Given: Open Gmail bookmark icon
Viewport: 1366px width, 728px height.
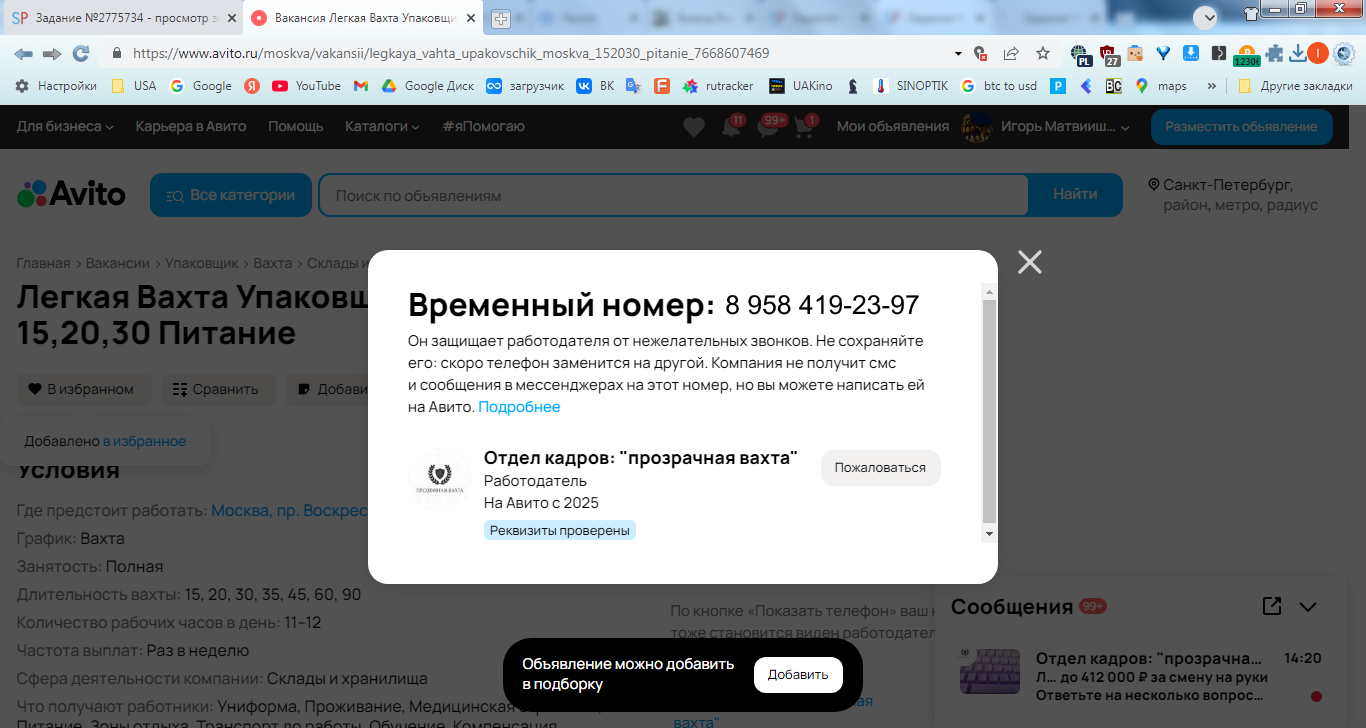Looking at the screenshot, I should [x=361, y=86].
